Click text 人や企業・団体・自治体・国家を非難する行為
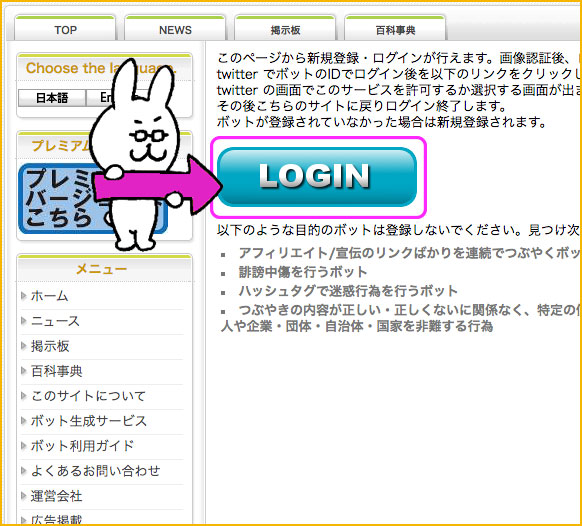This screenshot has height=526, width=582. [x=357, y=326]
